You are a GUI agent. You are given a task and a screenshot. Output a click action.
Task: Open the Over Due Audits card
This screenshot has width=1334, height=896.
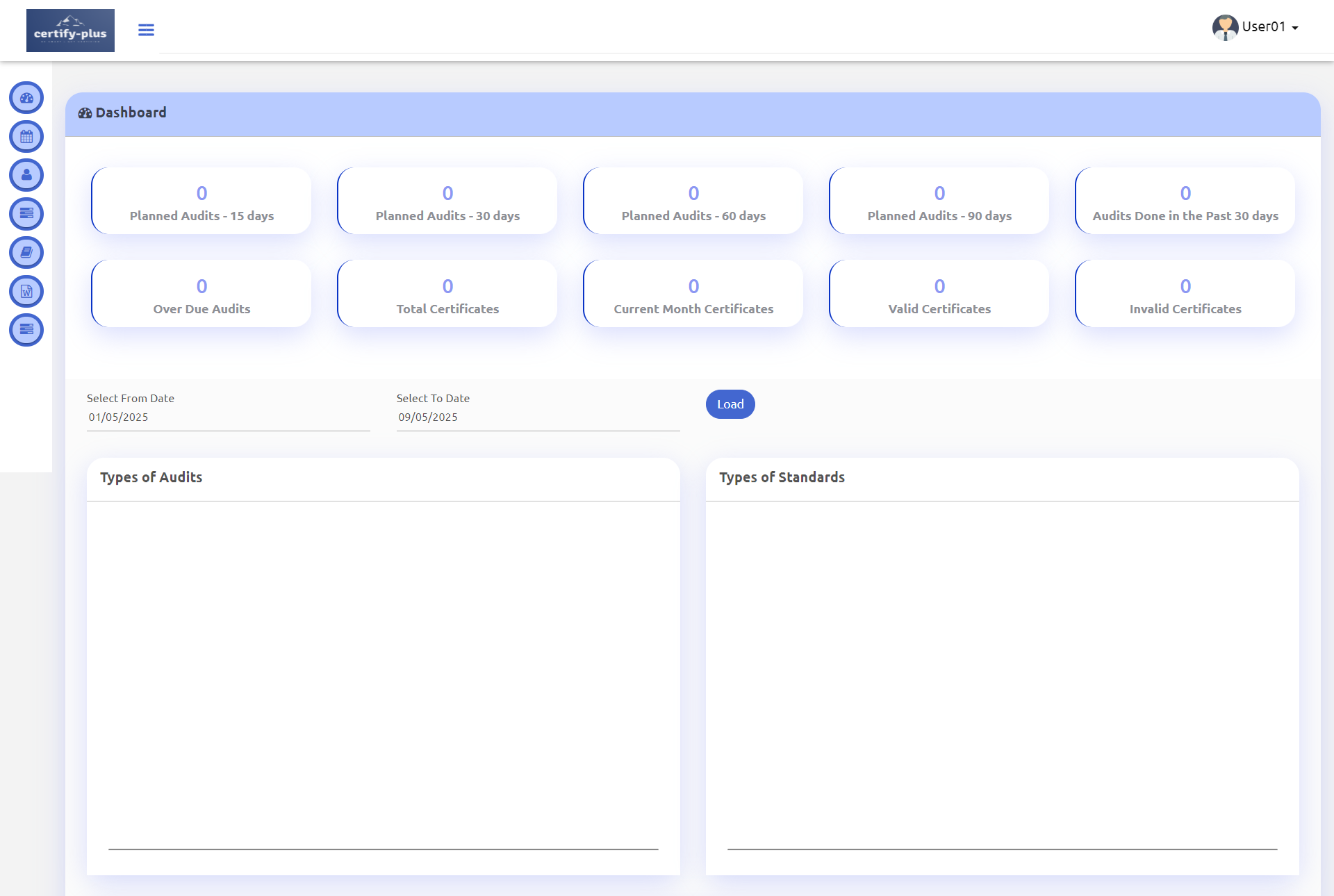click(x=201, y=294)
